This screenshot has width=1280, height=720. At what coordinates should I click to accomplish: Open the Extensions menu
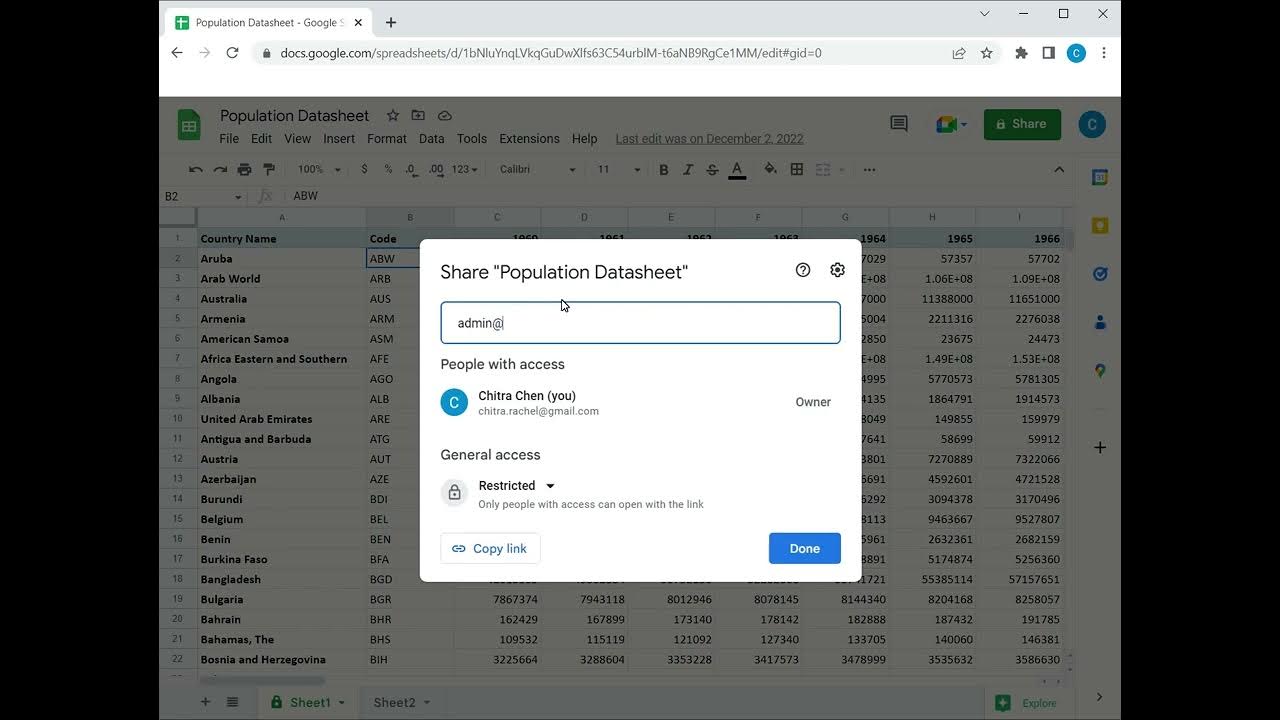[x=529, y=139]
